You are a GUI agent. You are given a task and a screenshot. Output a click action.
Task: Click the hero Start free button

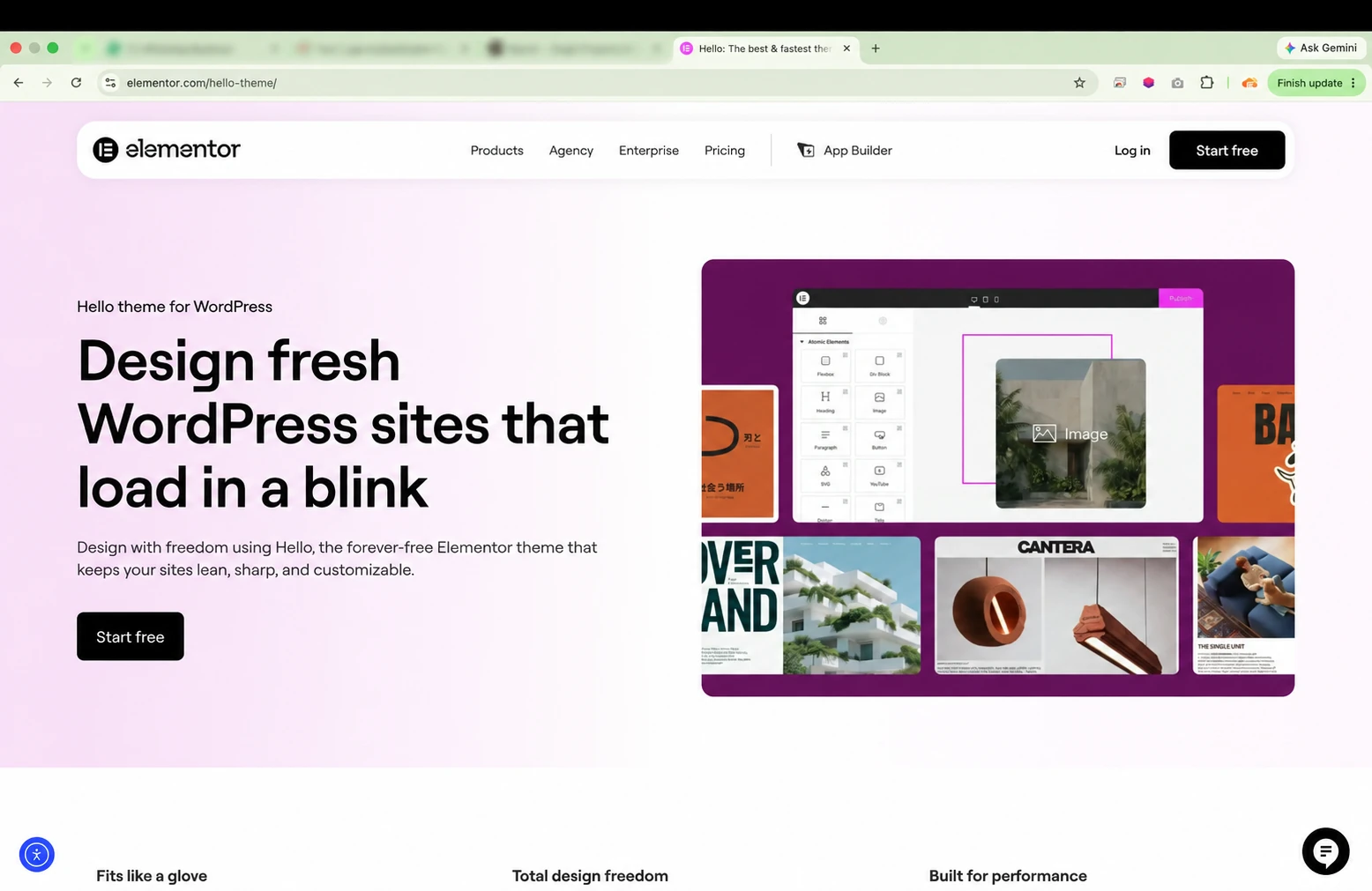point(130,636)
